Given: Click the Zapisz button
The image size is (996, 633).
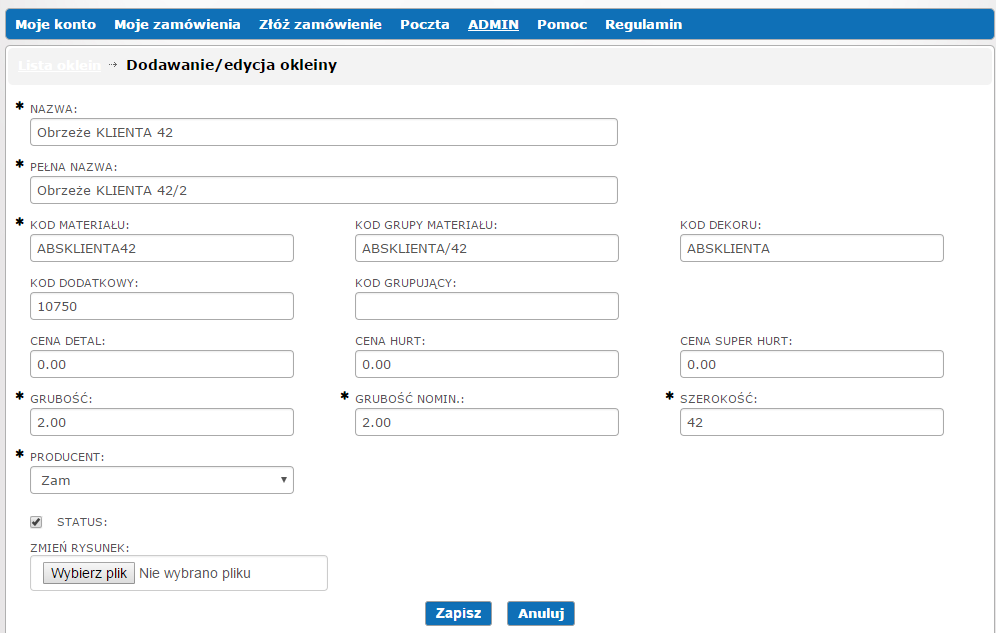Looking at the screenshot, I should [x=458, y=613].
